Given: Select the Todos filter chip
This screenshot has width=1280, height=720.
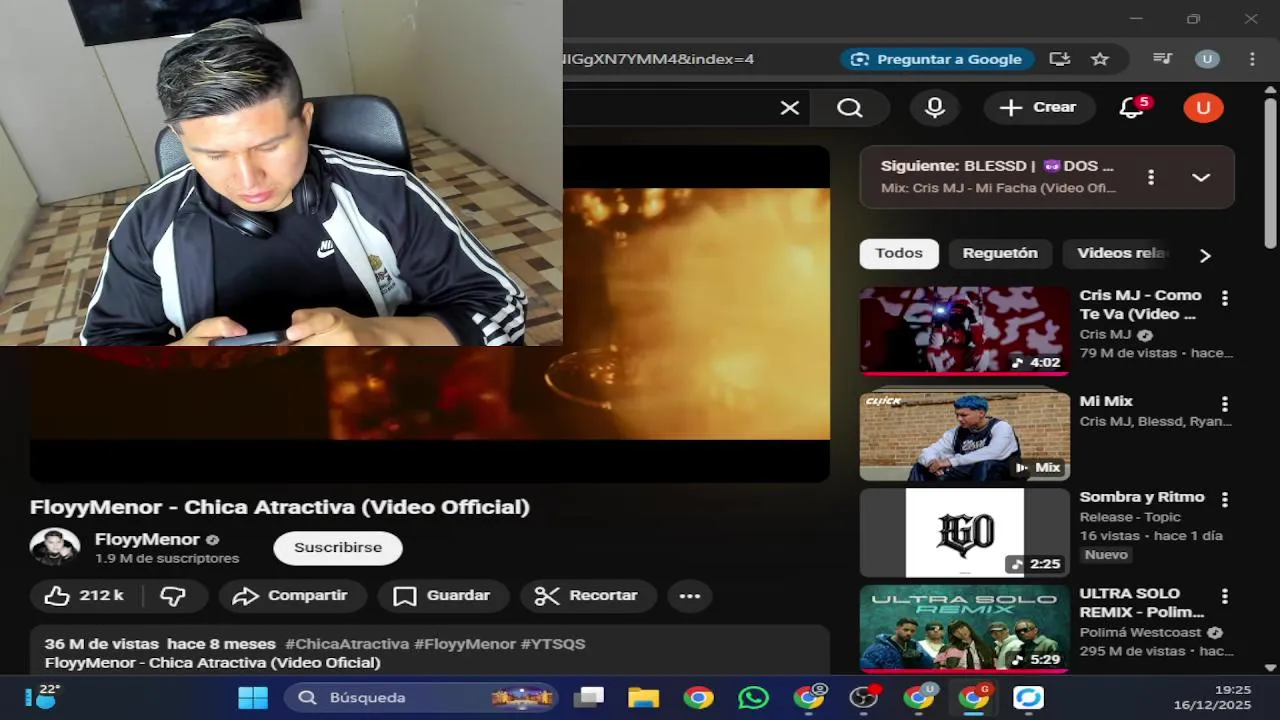Looking at the screenshot, I should click(899, 254).
